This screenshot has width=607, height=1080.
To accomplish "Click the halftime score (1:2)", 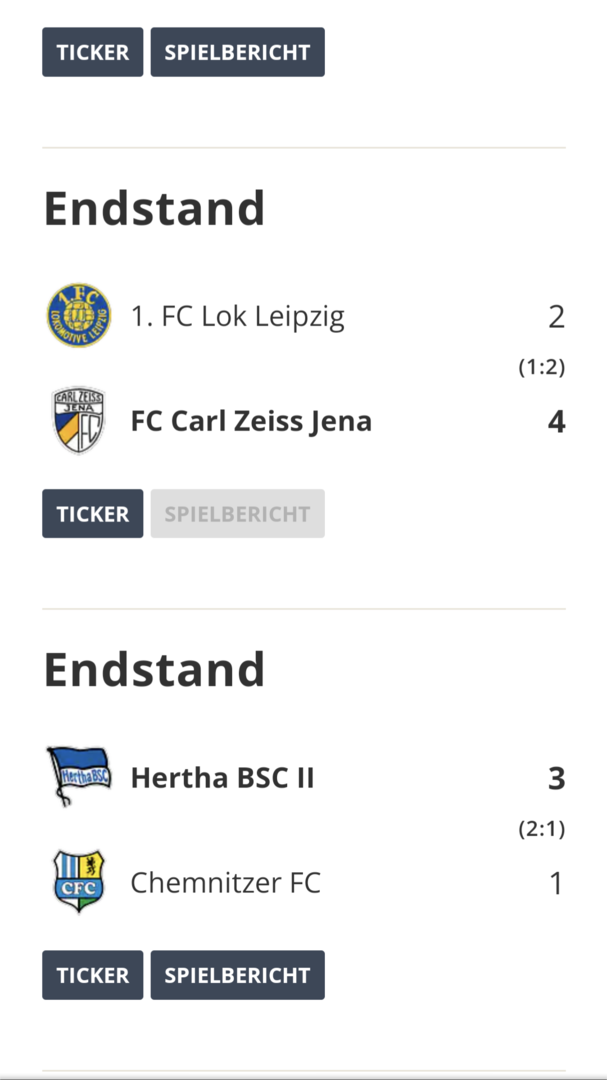I will coord(541,368).
